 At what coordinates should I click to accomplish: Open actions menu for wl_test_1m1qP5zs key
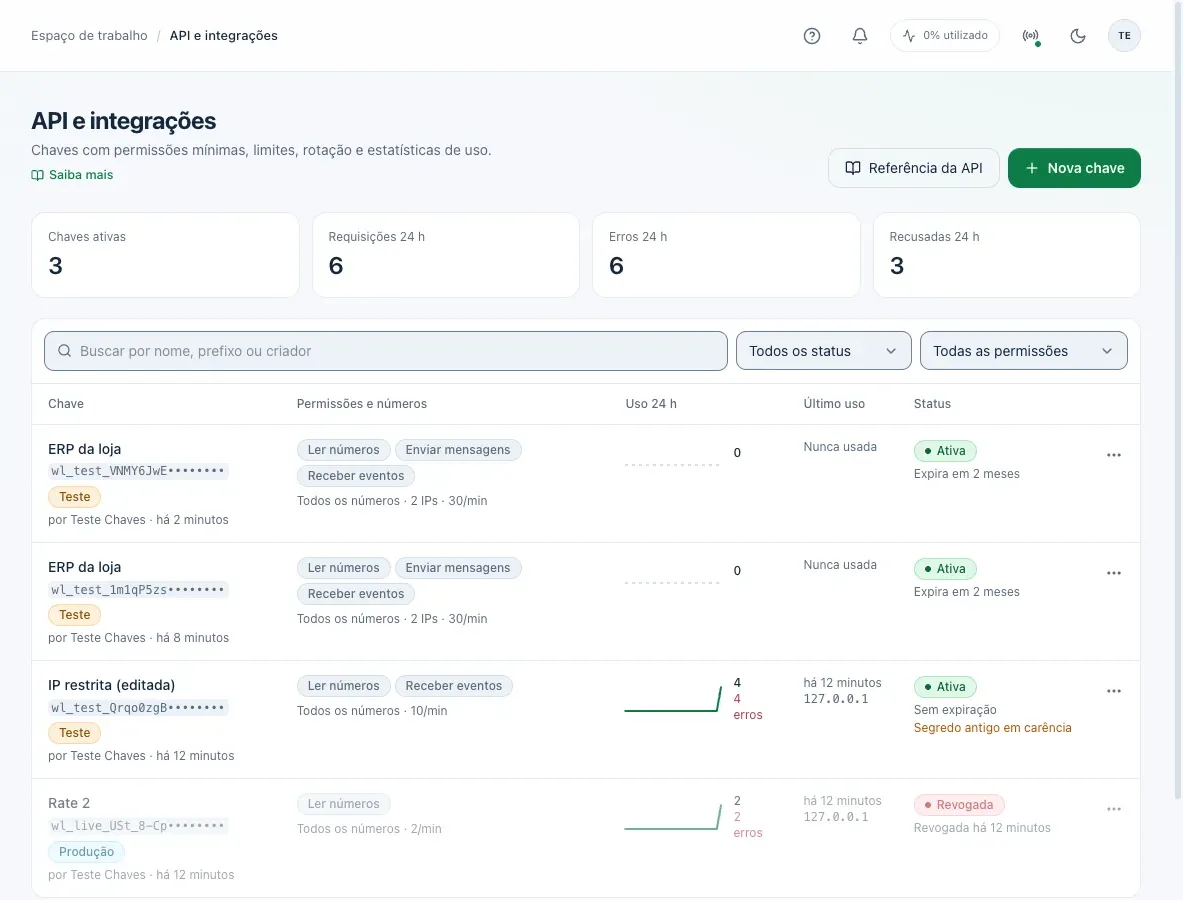click(x=1114, y=573)
